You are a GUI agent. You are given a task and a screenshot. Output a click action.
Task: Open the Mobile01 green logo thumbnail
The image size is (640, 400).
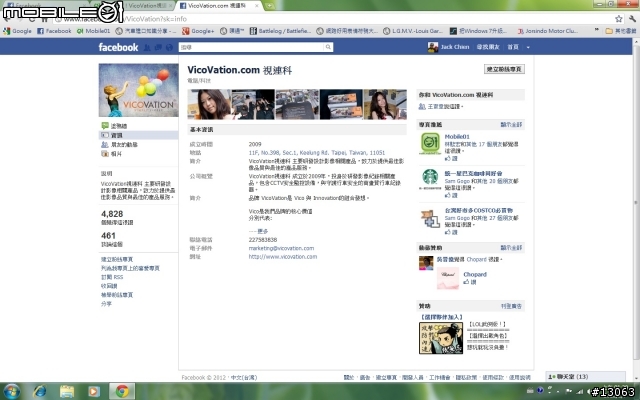click(x=430, y=143)
